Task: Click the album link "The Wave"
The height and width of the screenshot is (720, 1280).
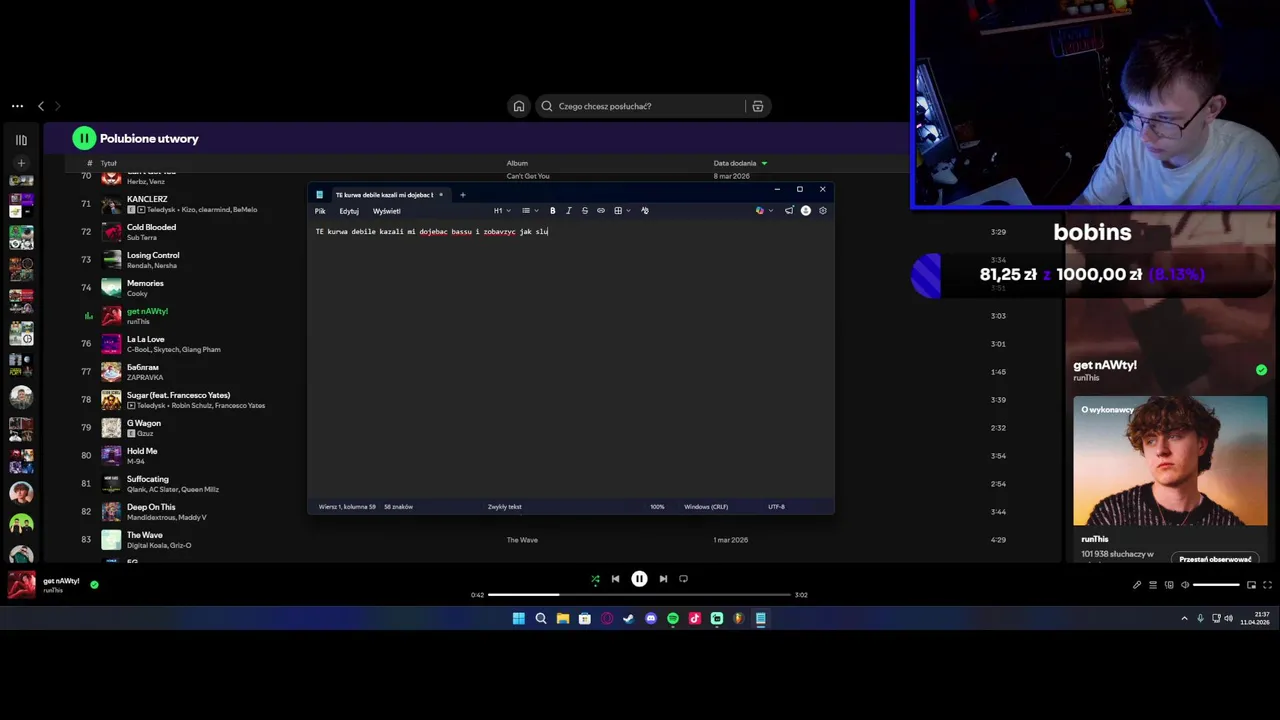Action: tap(522, 540)
